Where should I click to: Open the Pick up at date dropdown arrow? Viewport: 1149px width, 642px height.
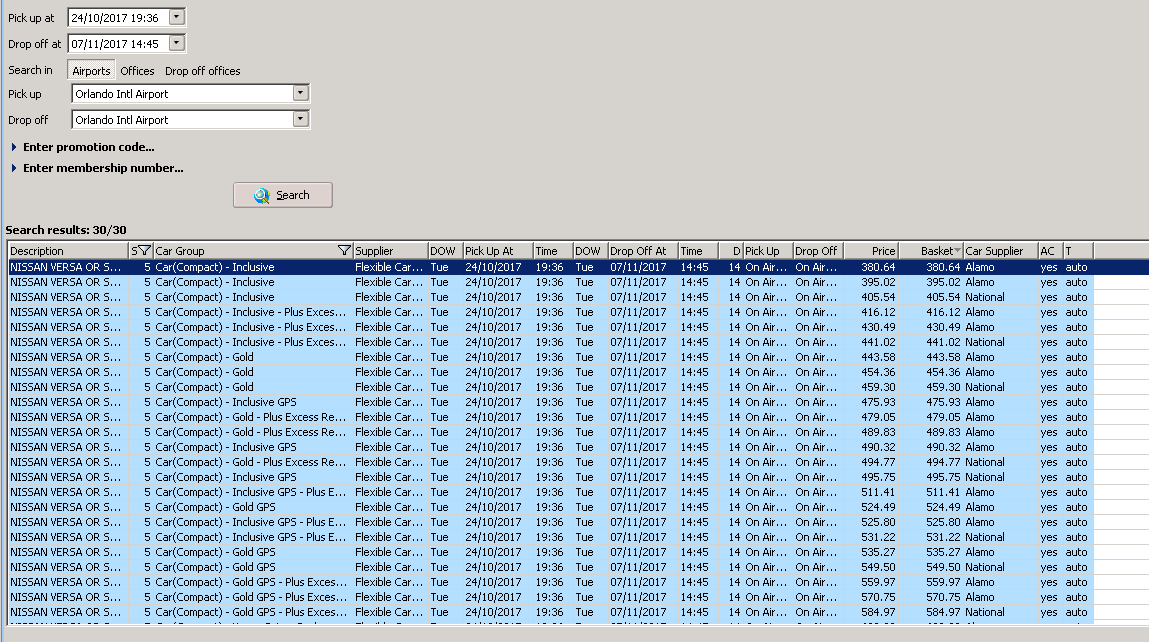point(176,17)
